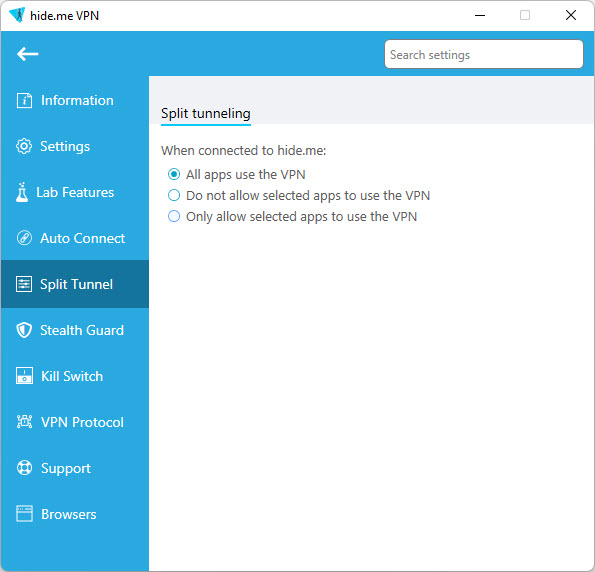Image resolution: width=595 pixels, height=572 pixels.
Task: Click the Information sidebar icon
Action: click(24, 101)
